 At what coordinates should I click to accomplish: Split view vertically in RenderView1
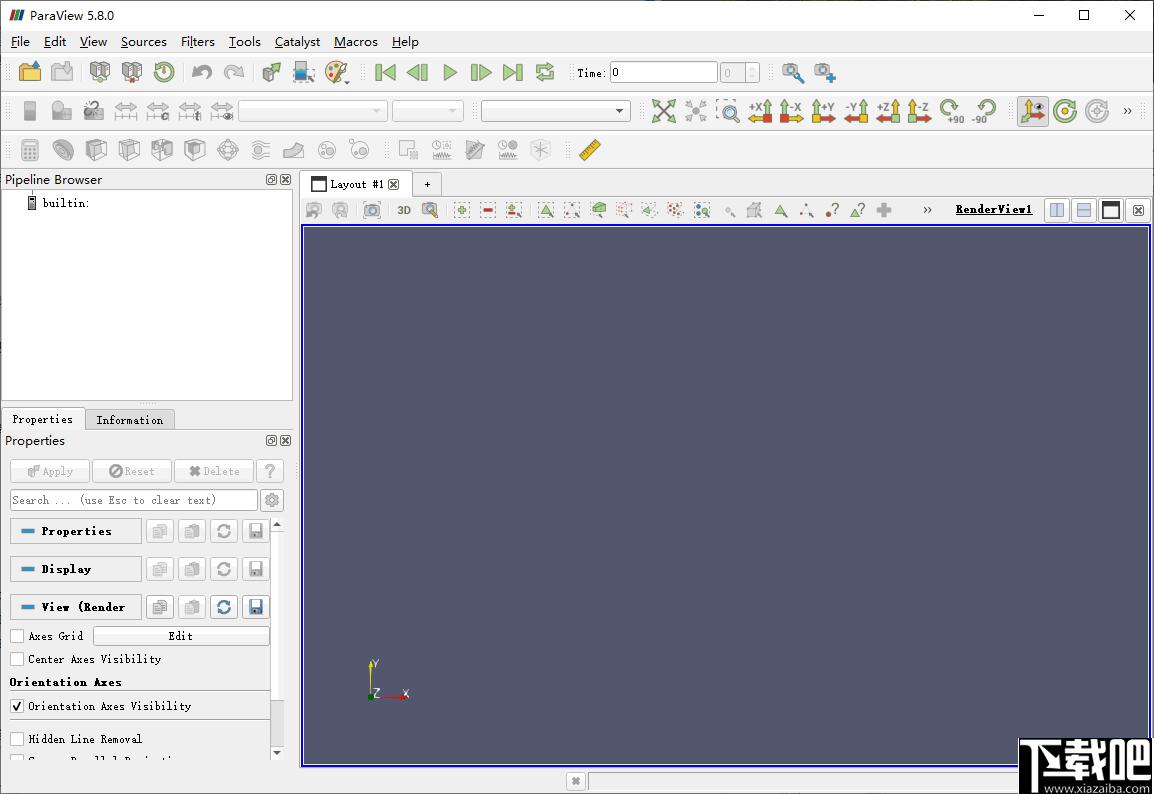coord(1083,210)
